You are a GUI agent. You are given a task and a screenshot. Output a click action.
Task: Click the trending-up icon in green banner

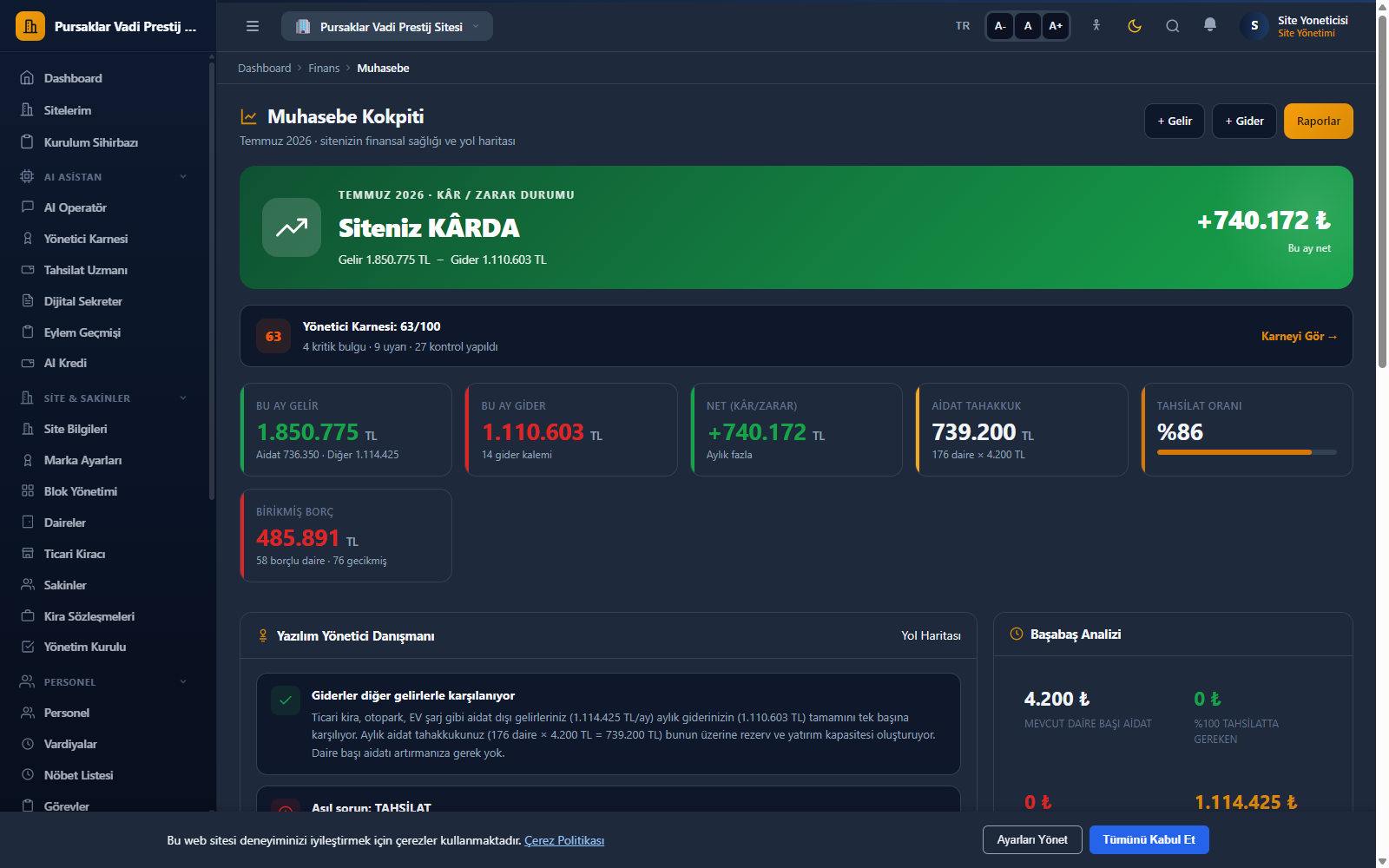click(292, 227)
